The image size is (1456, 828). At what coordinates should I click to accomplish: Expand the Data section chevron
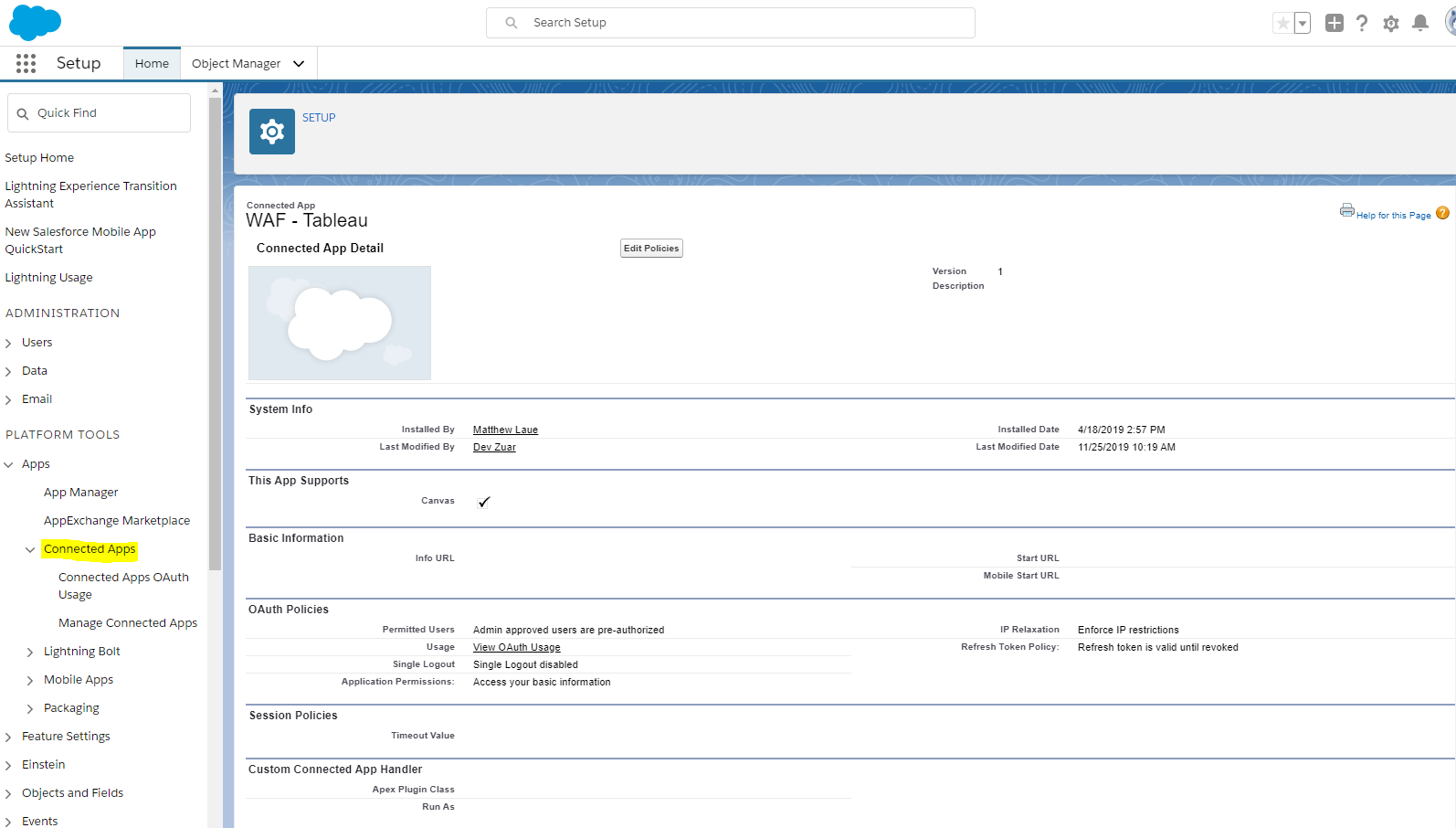click(x=9, y=372)
